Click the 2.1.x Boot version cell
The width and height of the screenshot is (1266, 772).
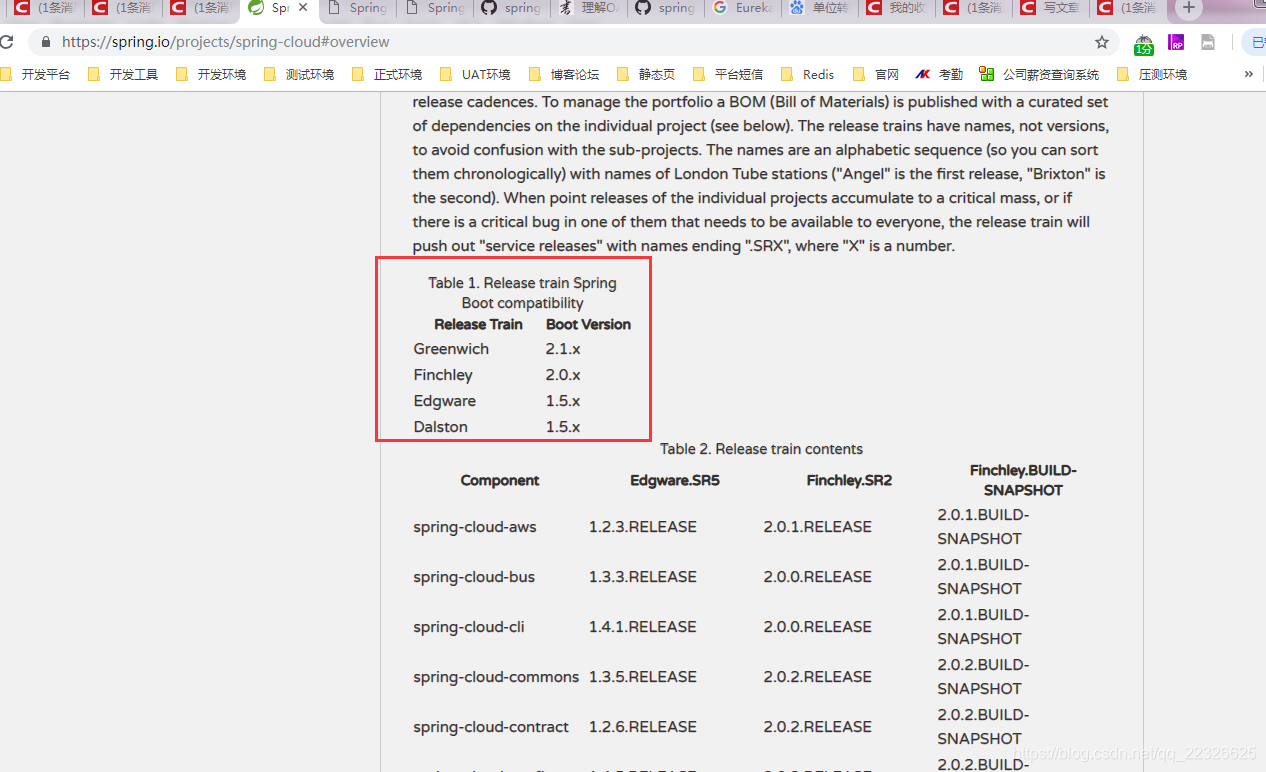tap(563, 349)
